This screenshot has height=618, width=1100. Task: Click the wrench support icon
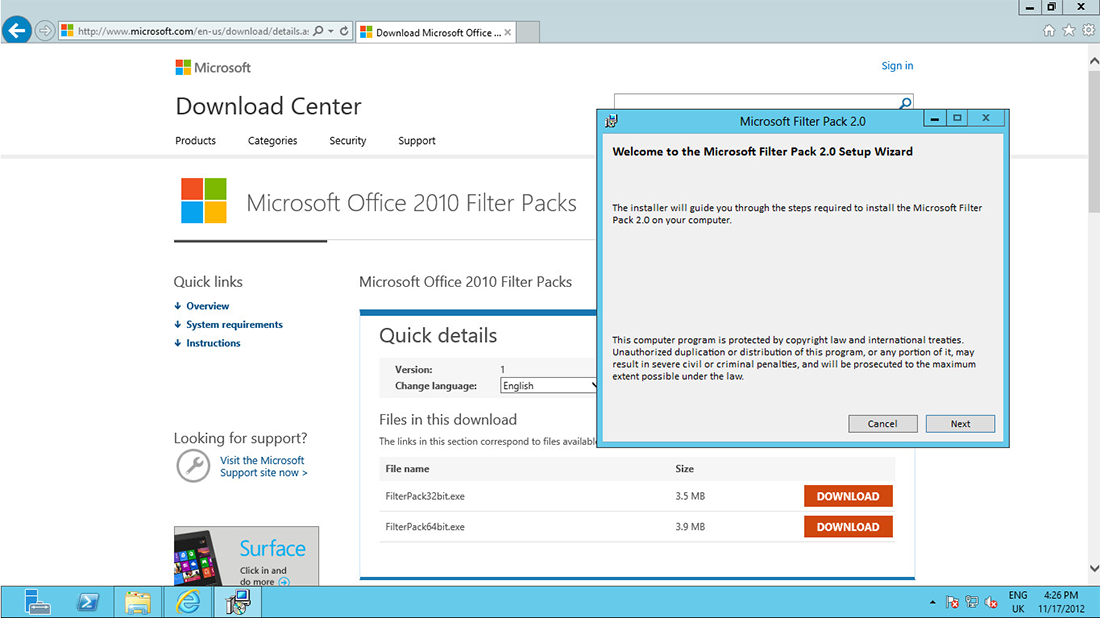pyautogui.click(x=193, y=466)
